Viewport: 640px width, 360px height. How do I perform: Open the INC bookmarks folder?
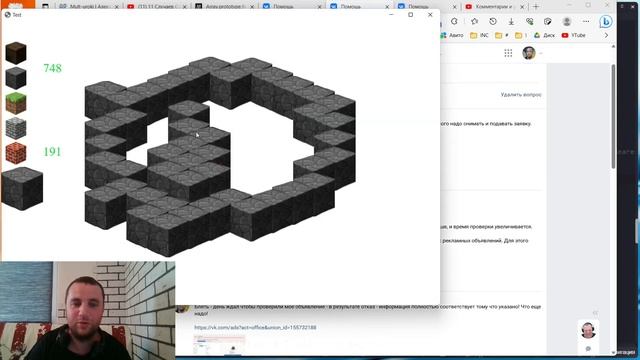[x=479, y=36]
